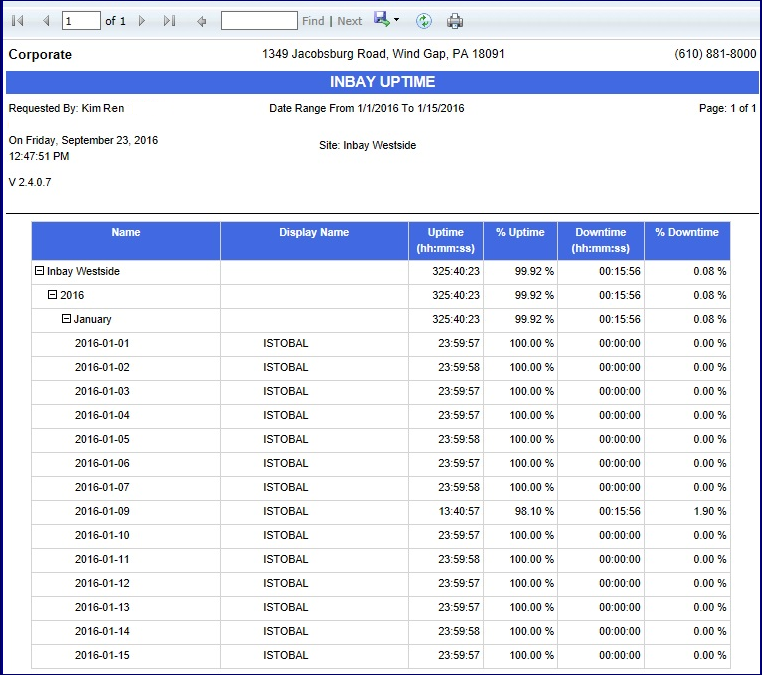The image size is (762, 675).
Task: Jump to the last report page
Action: (169, 21)
